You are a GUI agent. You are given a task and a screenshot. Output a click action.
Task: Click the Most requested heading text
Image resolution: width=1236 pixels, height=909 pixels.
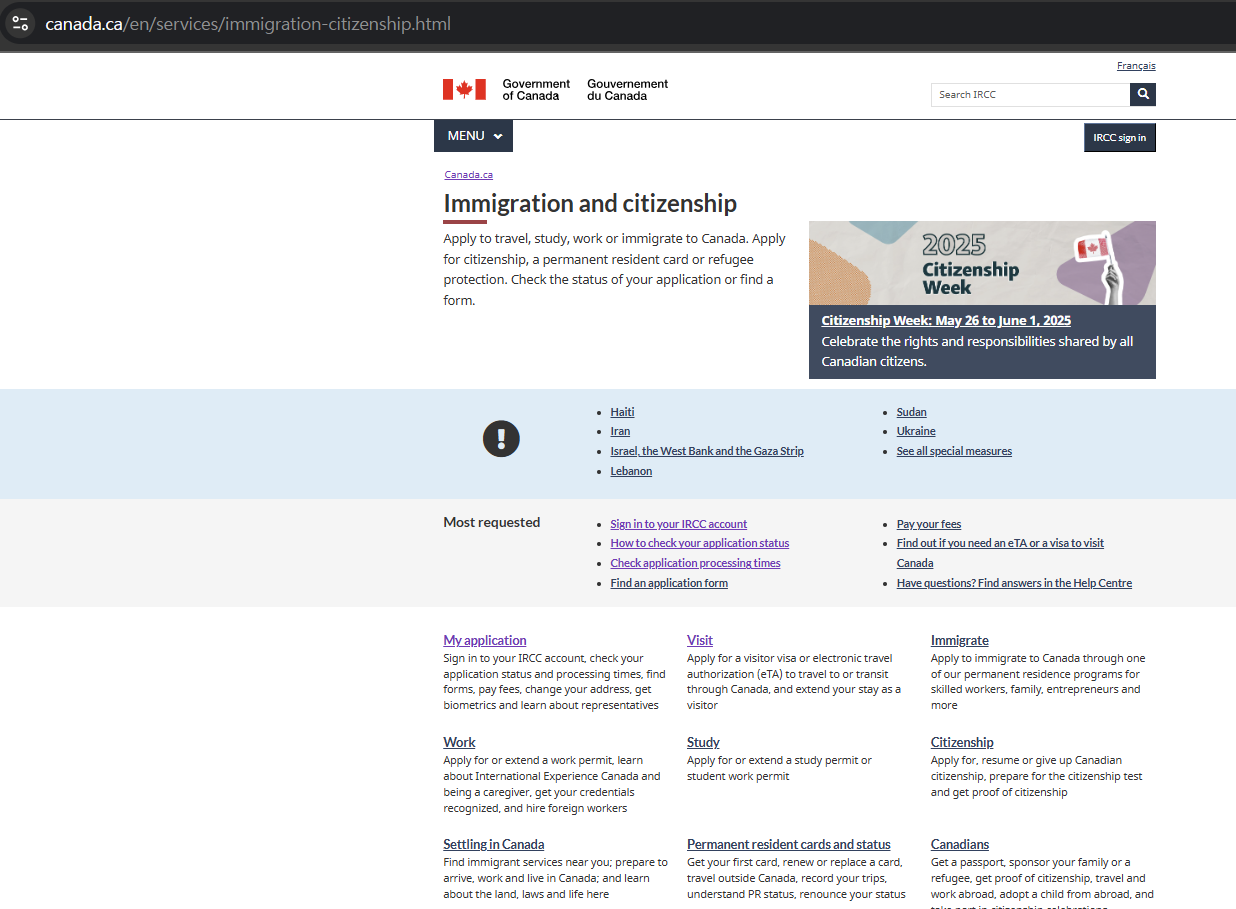pos(492,522)
